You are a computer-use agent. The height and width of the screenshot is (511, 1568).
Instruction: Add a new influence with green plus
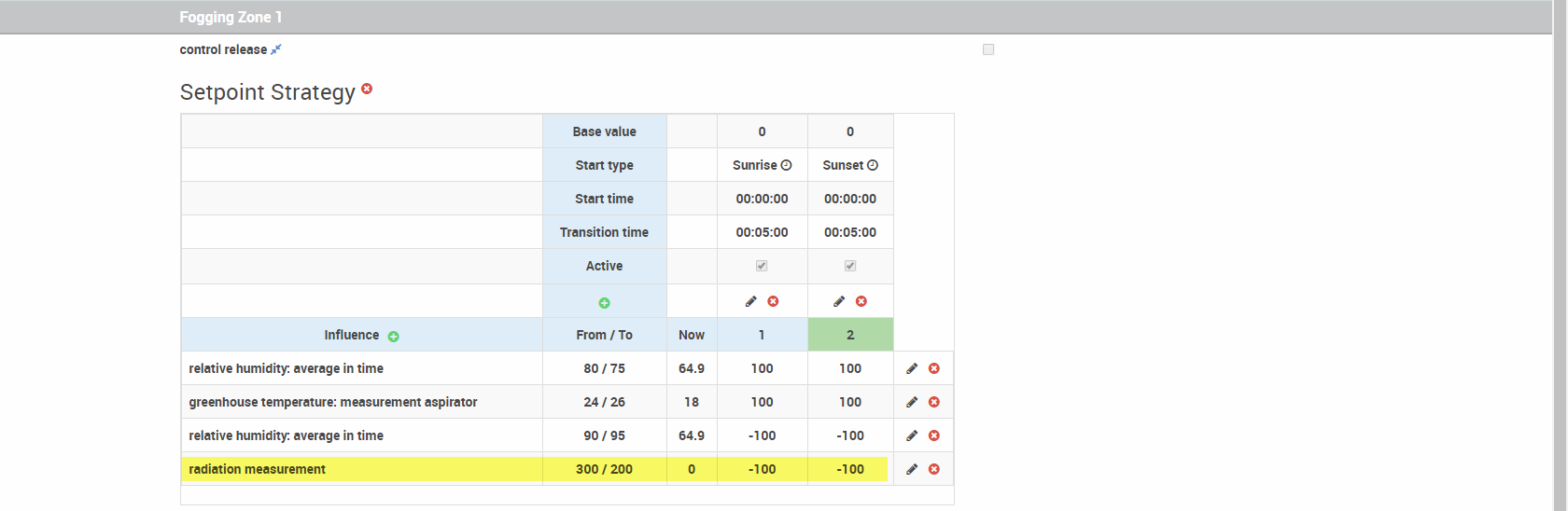(x=393, y=337)
